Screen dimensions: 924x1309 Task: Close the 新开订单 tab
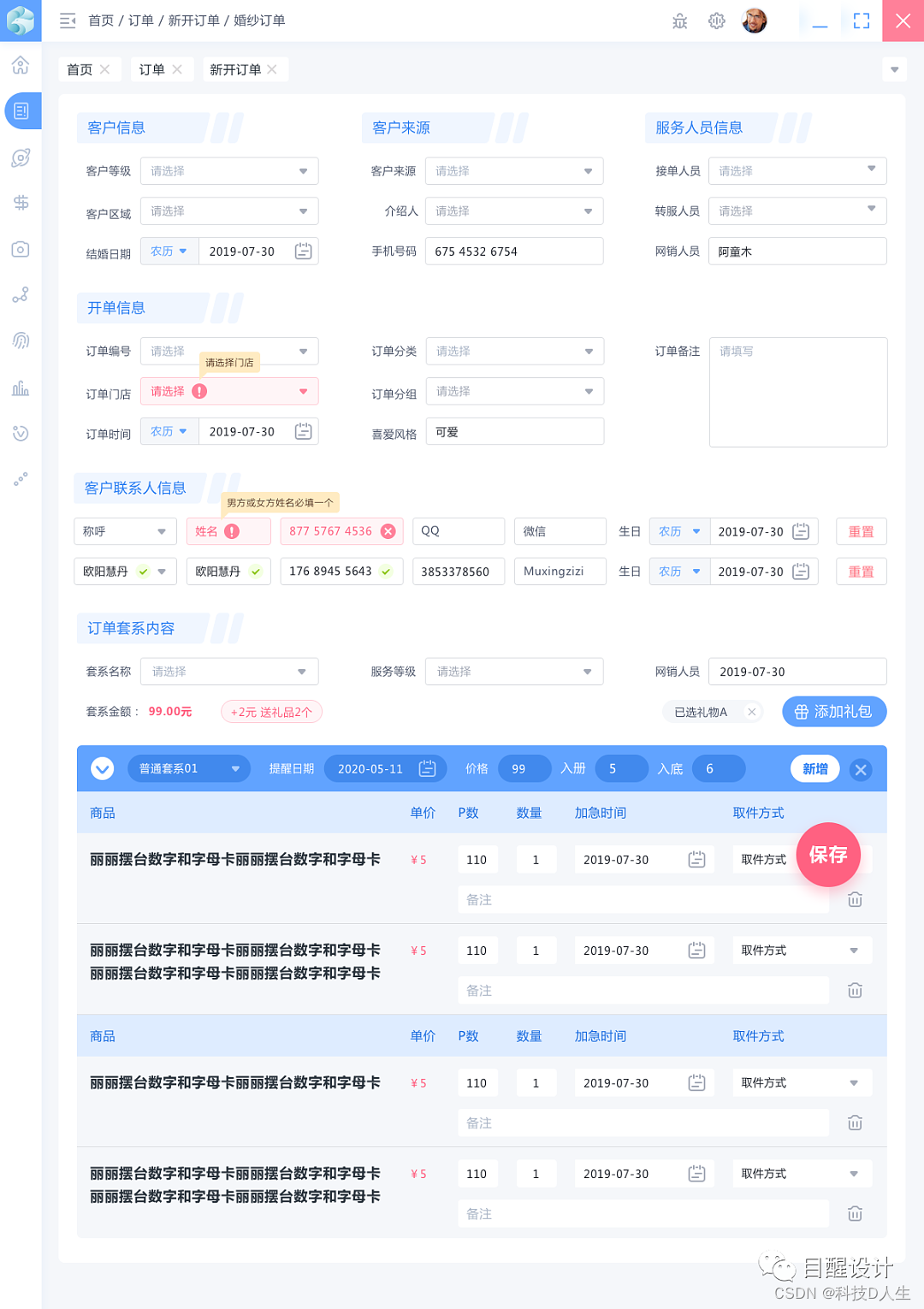click(272, 69)
